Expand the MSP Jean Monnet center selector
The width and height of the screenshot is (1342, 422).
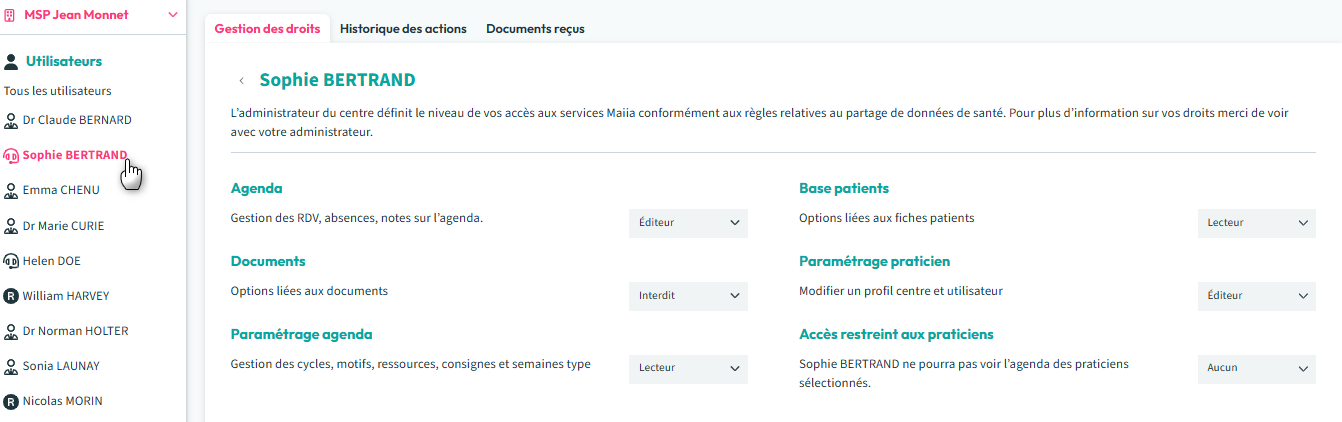[173, 15]
